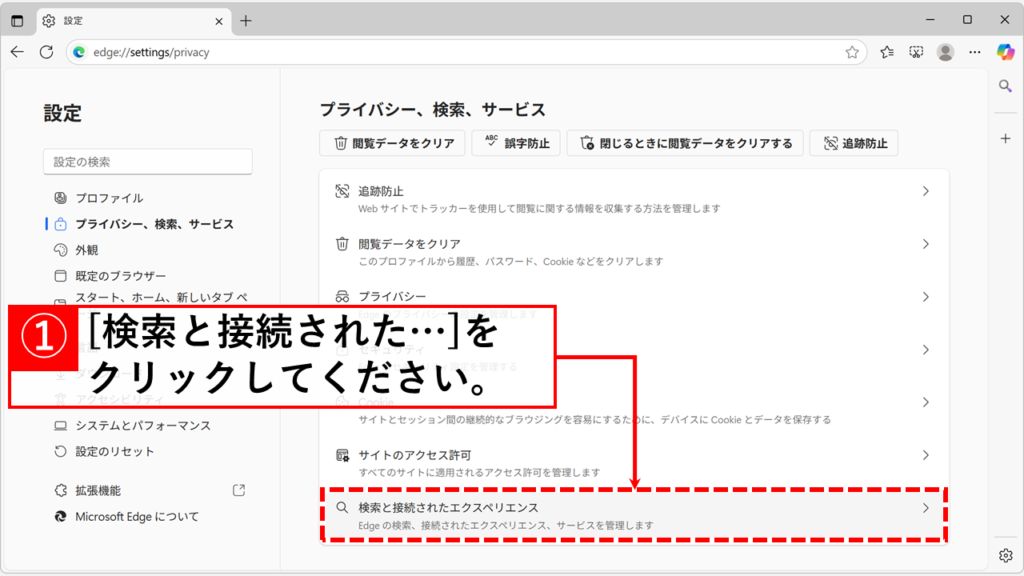This screenshot has height=576, width=1024.
Task: Click the 誤字防止 button
Action: coord(516,143)
